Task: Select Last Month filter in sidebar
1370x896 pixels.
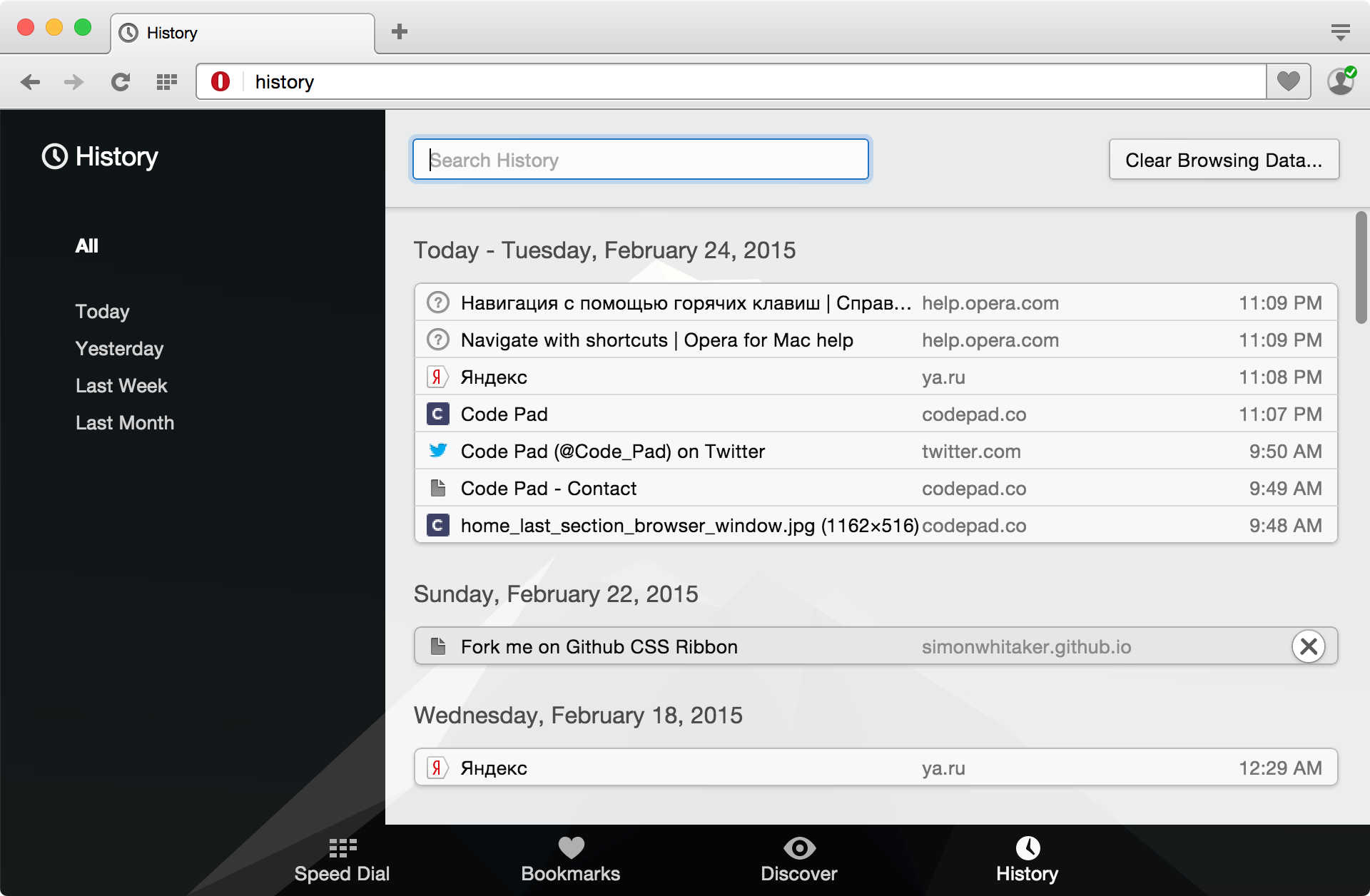Action: click(x=125, y=422)
